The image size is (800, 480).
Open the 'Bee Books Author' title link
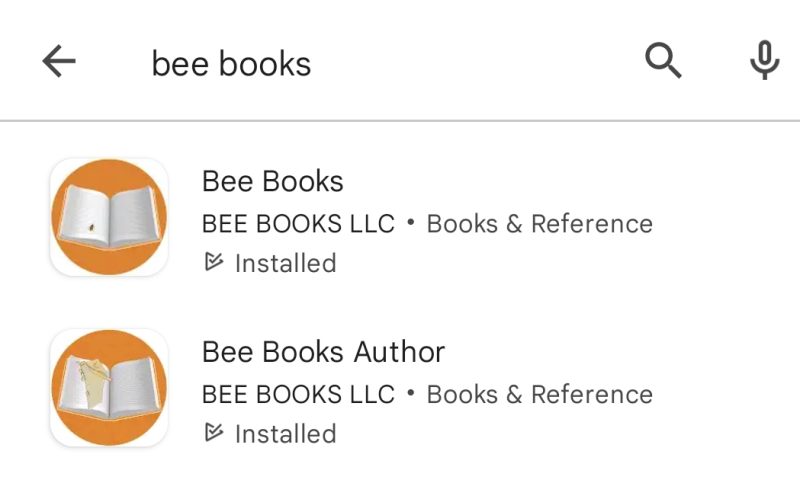[x=323, y=352]
